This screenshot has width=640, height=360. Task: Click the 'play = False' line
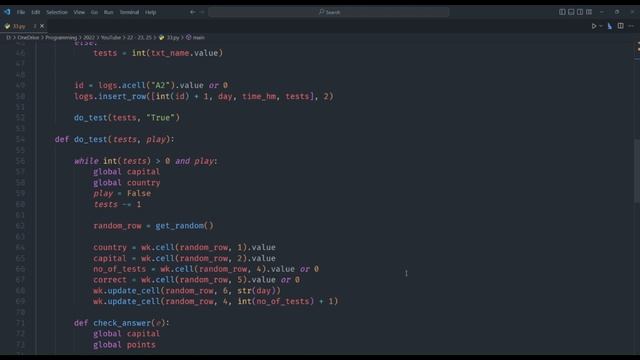coord(122,193)
